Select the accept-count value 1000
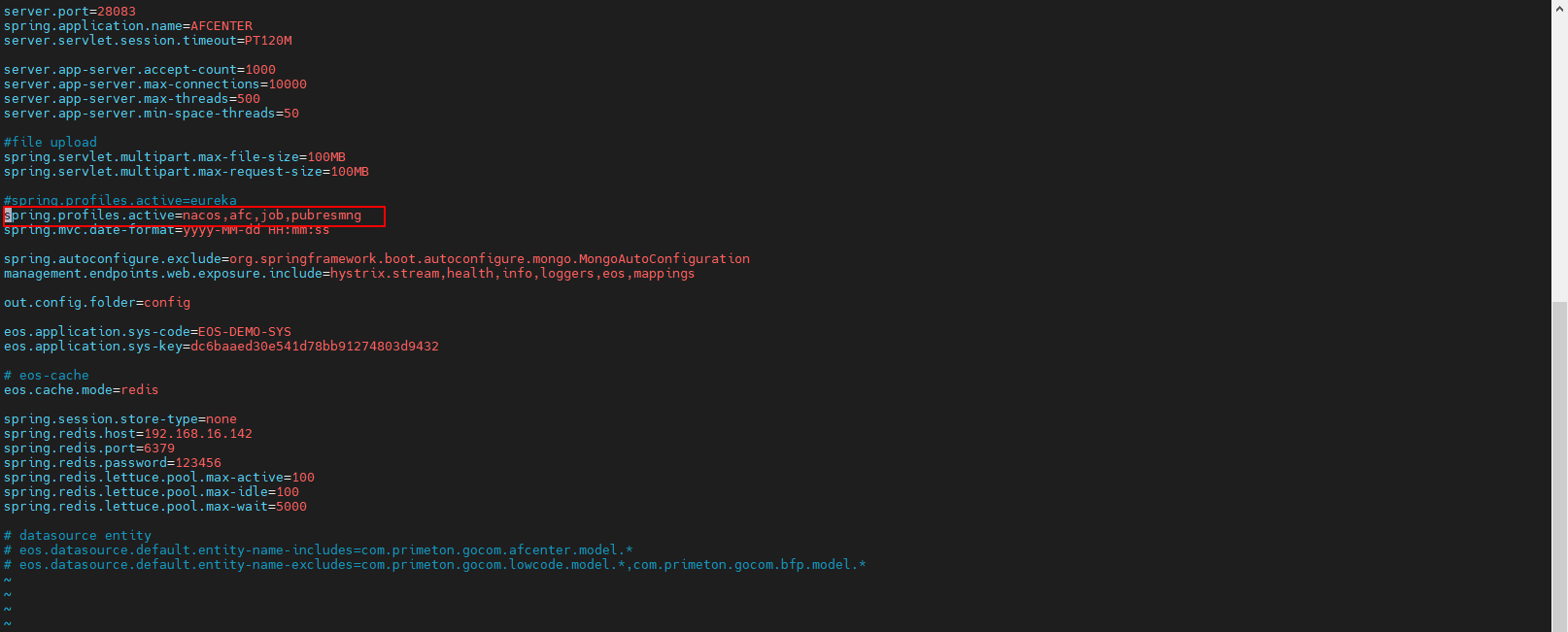This screenshot has height=632, width=1568. pyautogui.click(x=260, y=70)
